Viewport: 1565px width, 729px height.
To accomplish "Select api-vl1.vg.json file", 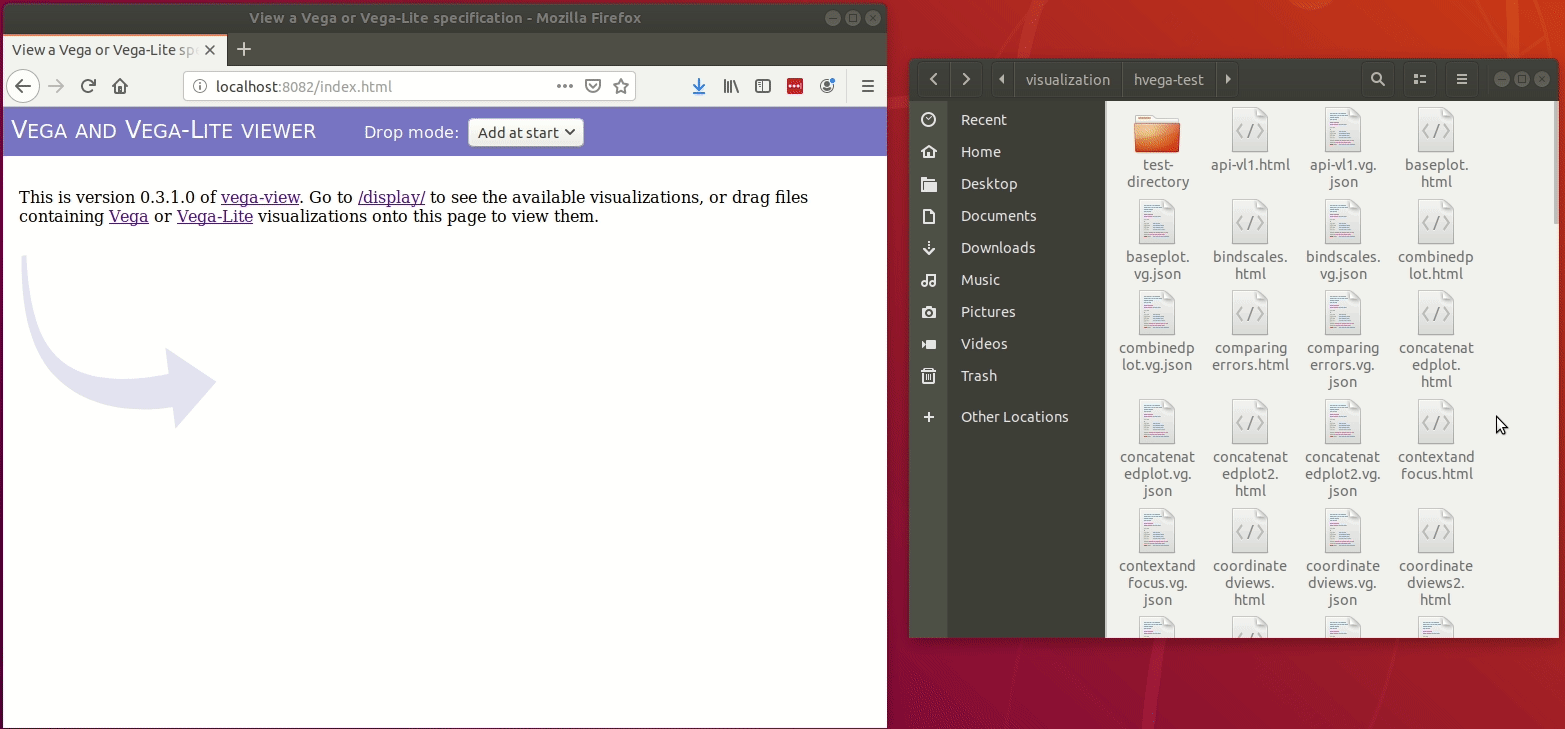I will coord(1343,149).
